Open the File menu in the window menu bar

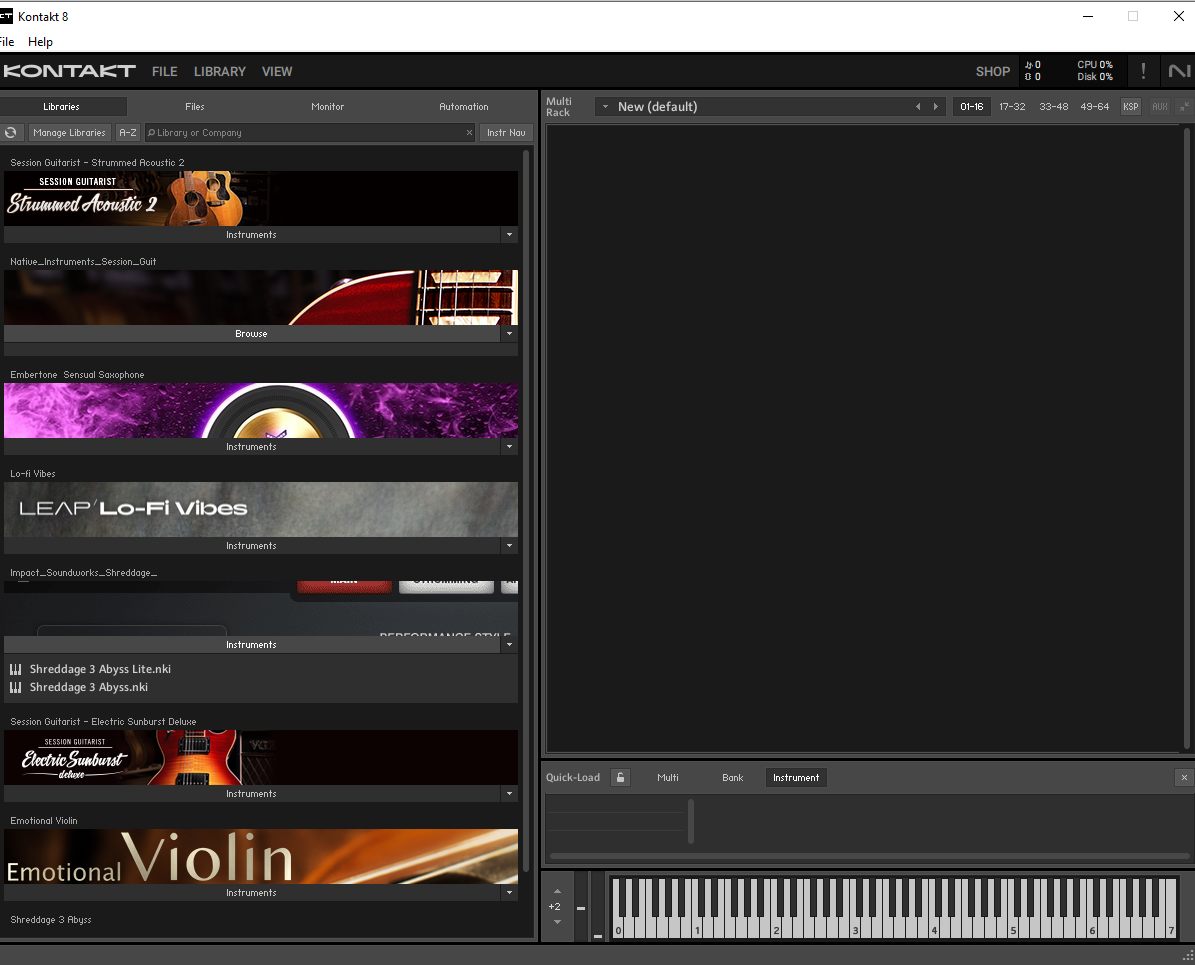coord(7,42)
